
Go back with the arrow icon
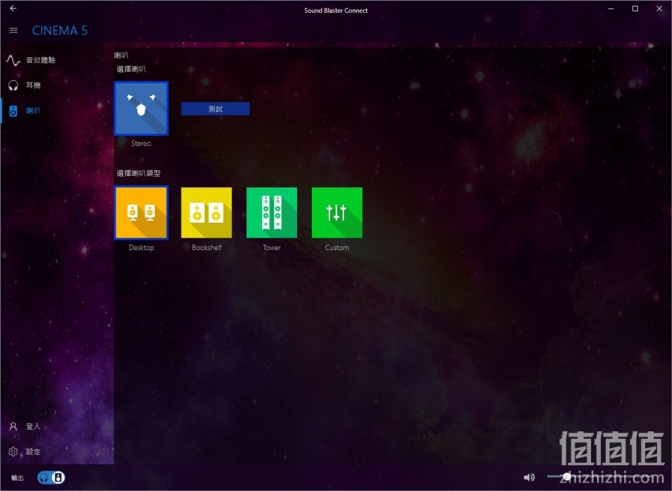pyautogui.click(x=13, y=8)
